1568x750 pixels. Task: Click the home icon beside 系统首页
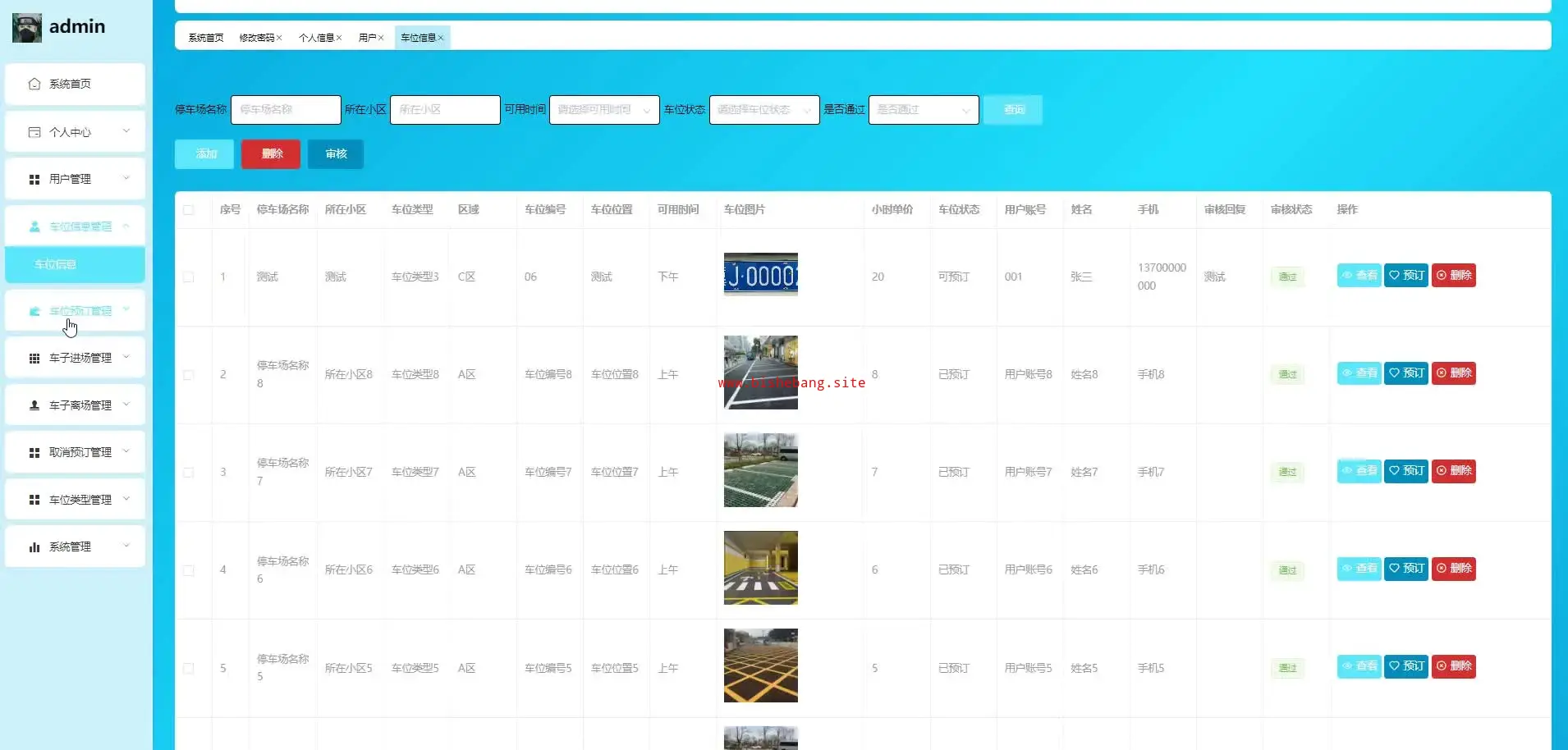coord(34,84)
